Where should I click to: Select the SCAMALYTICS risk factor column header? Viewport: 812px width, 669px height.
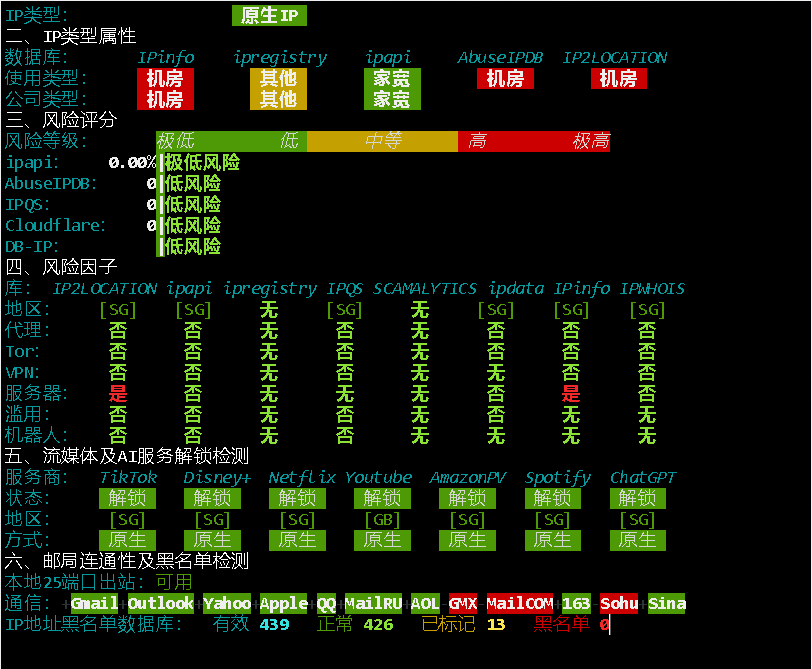point(425,288)
